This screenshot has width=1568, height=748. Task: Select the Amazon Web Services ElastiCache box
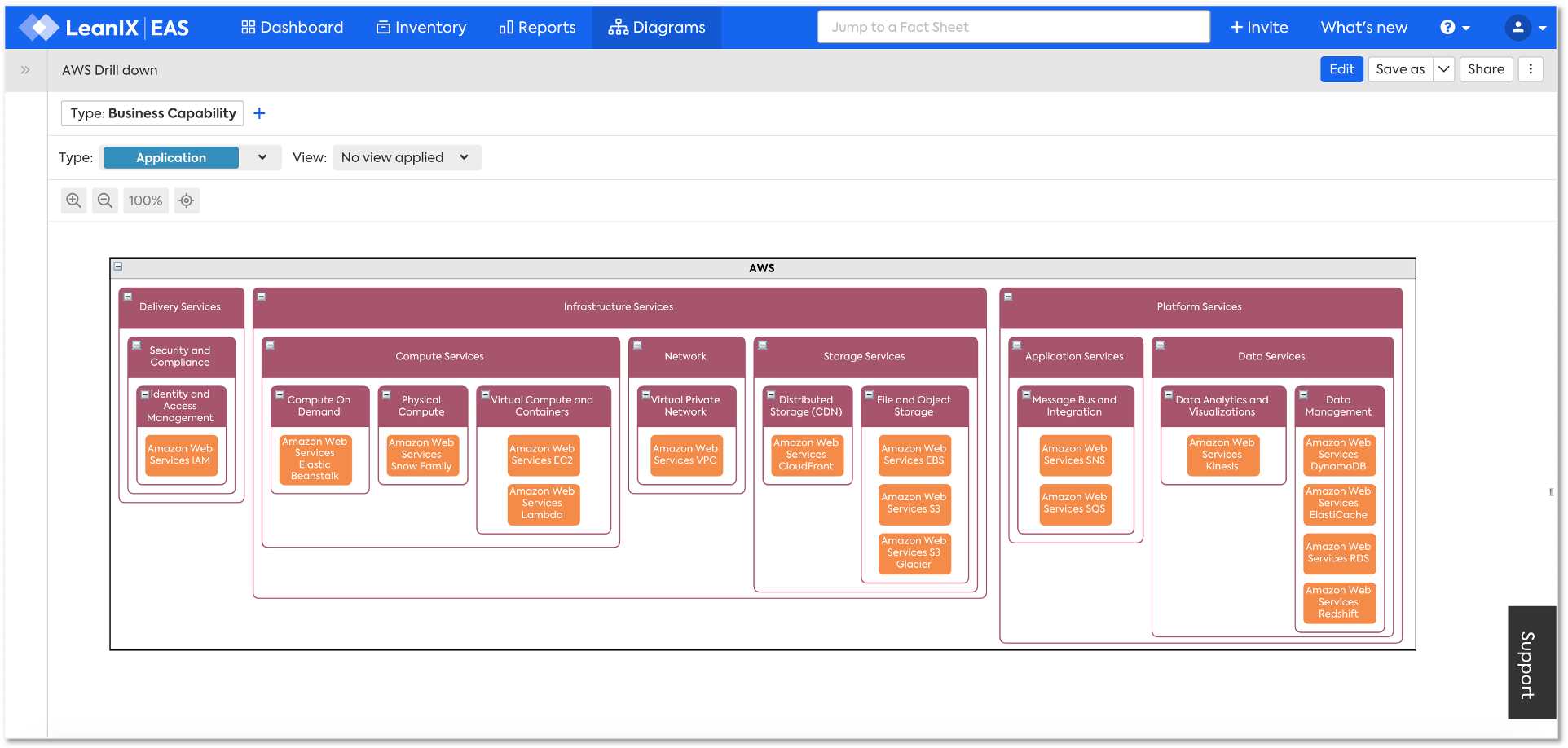pyautogui.click(x=1339, y=504)
